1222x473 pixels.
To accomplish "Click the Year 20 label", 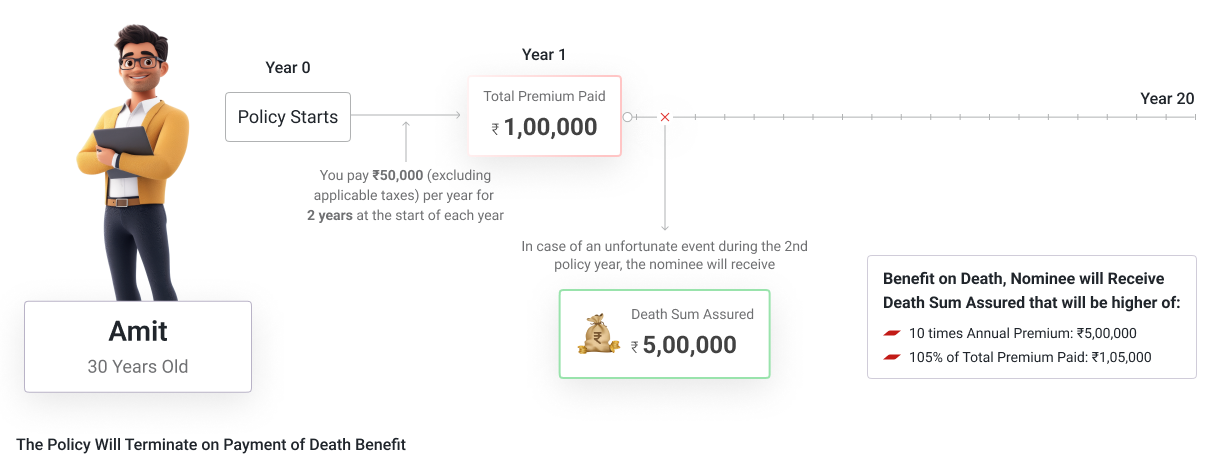I will point(1167,98).
